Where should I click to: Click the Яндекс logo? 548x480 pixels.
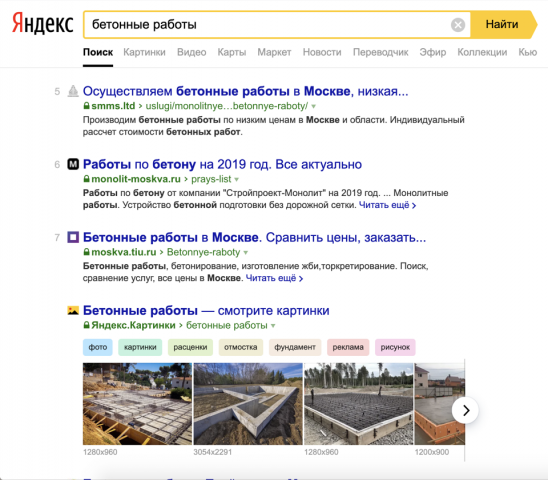[x=43, y=23]
